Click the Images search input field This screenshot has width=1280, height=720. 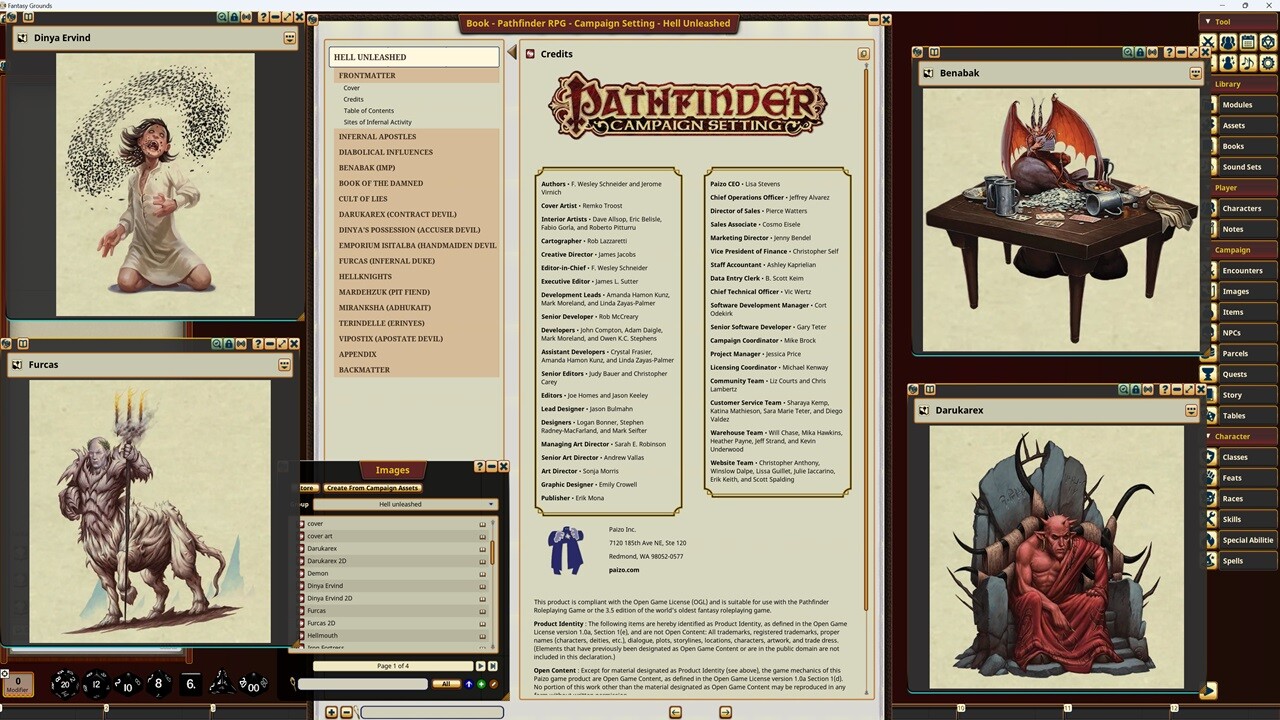point(363,684)
